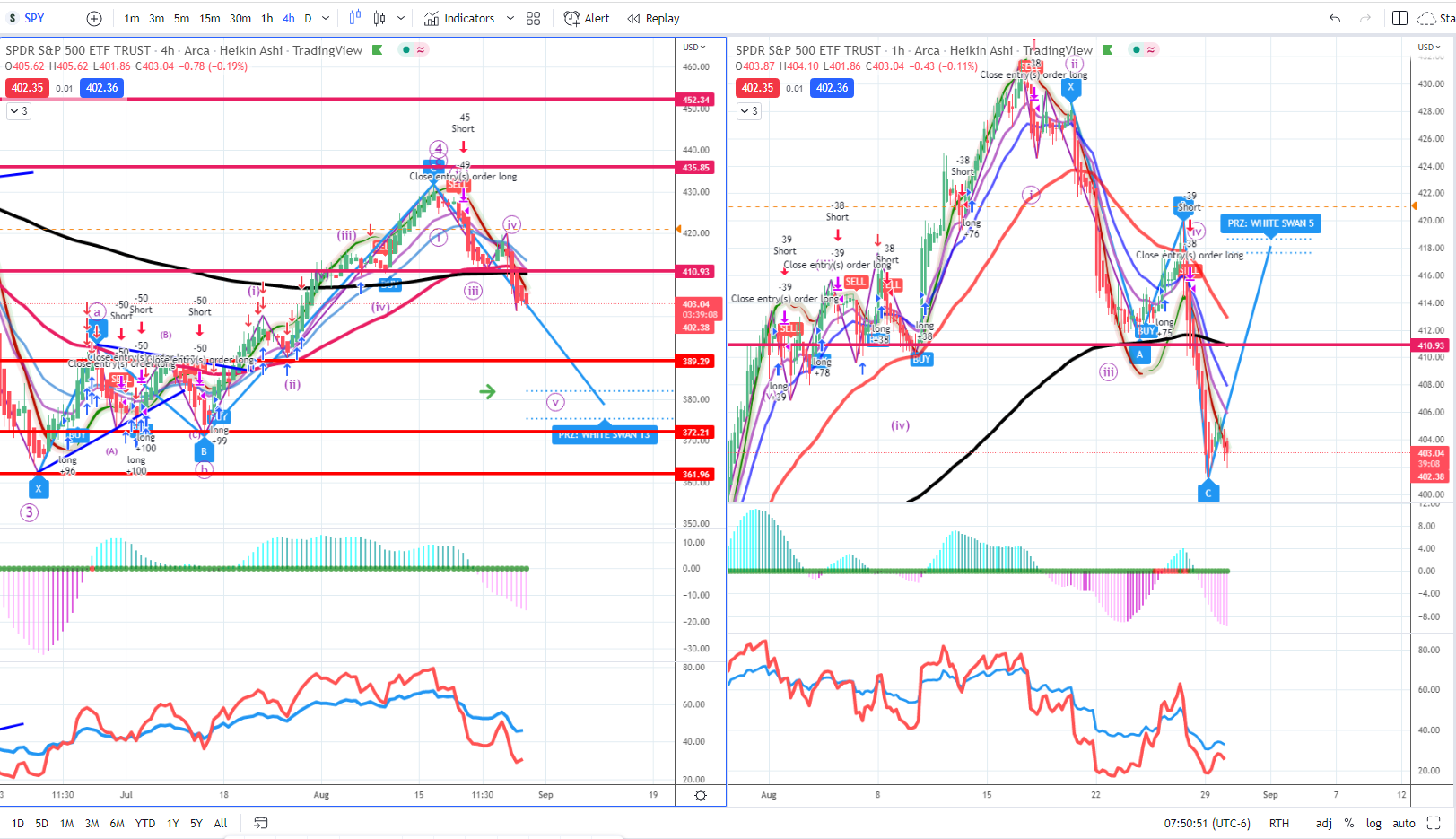This screenshot has width=1456, height=839.
Task: Set date range to 5Y
Action: pos(196,823)
